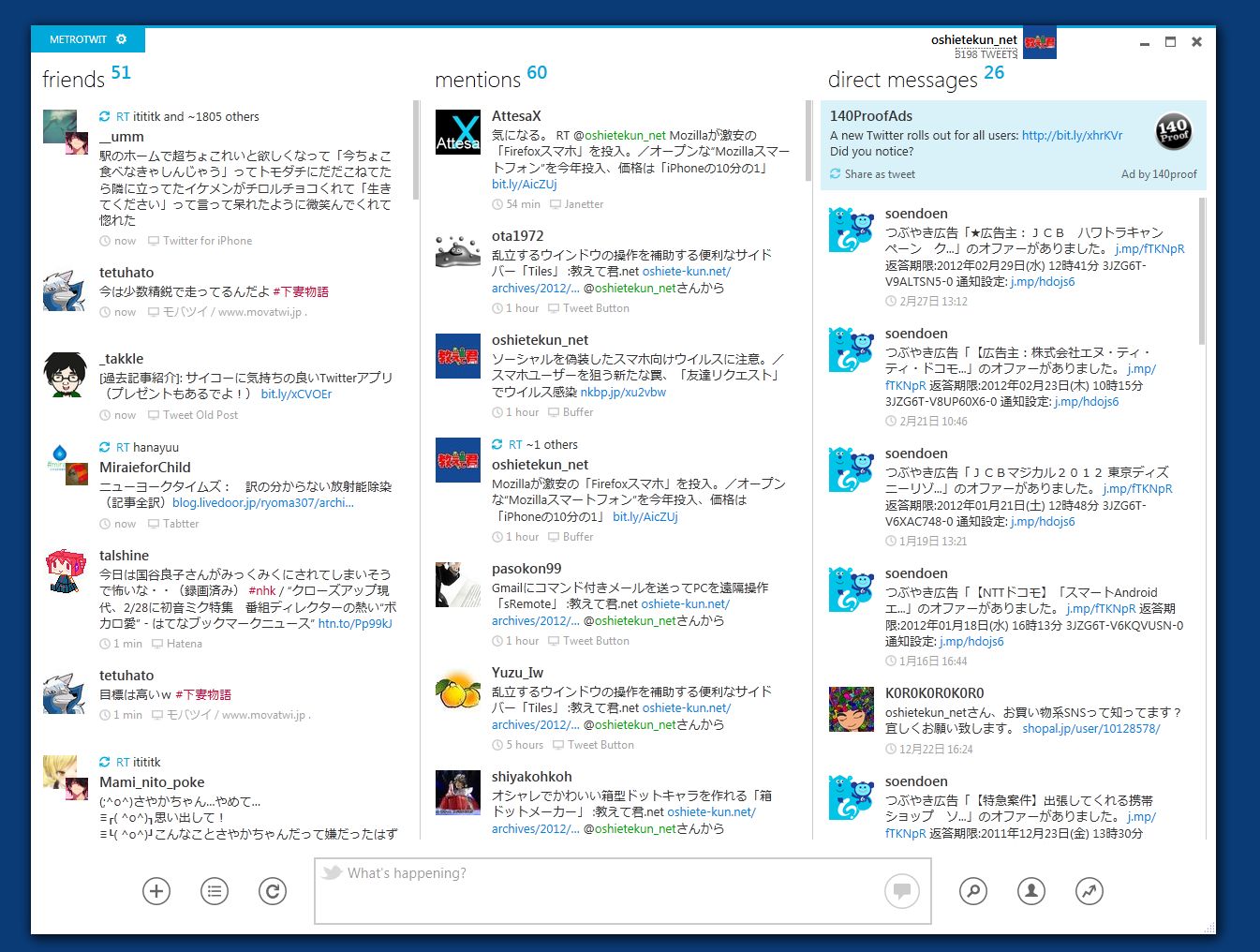The height and width of the screenshot is (952, 1260).
Task: Open soendoen avatar on 2月27日 message
Action: tap(851, 230)
